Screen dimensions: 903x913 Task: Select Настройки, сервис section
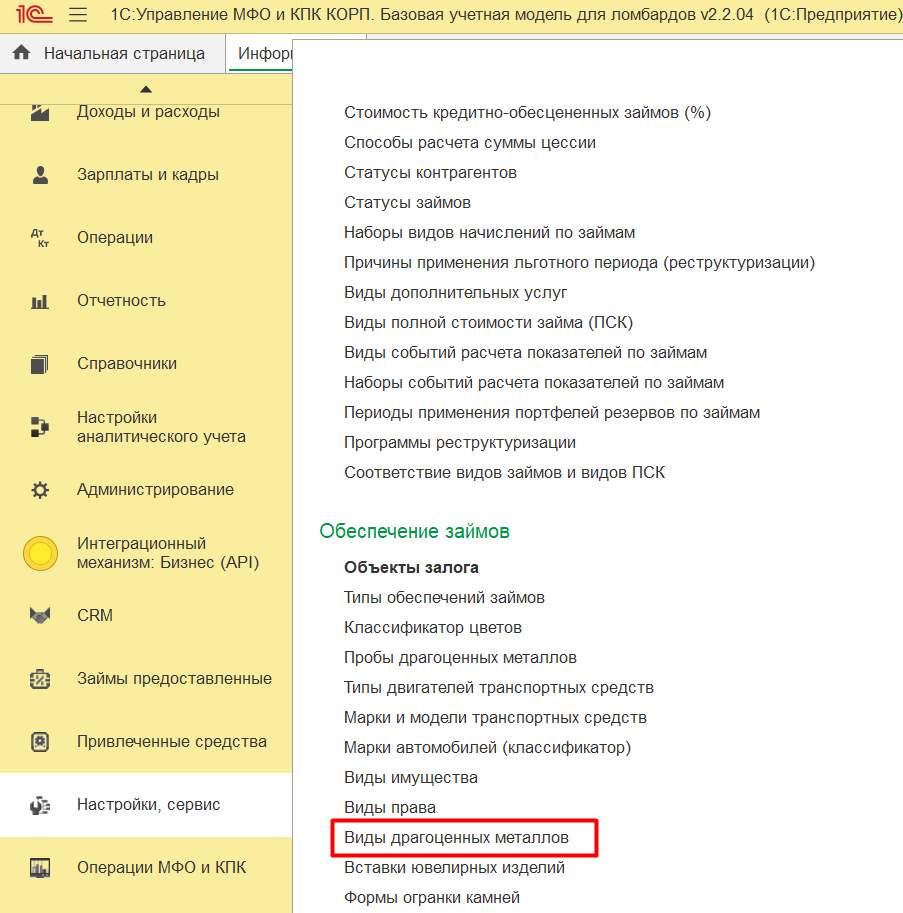coord(148,805)
